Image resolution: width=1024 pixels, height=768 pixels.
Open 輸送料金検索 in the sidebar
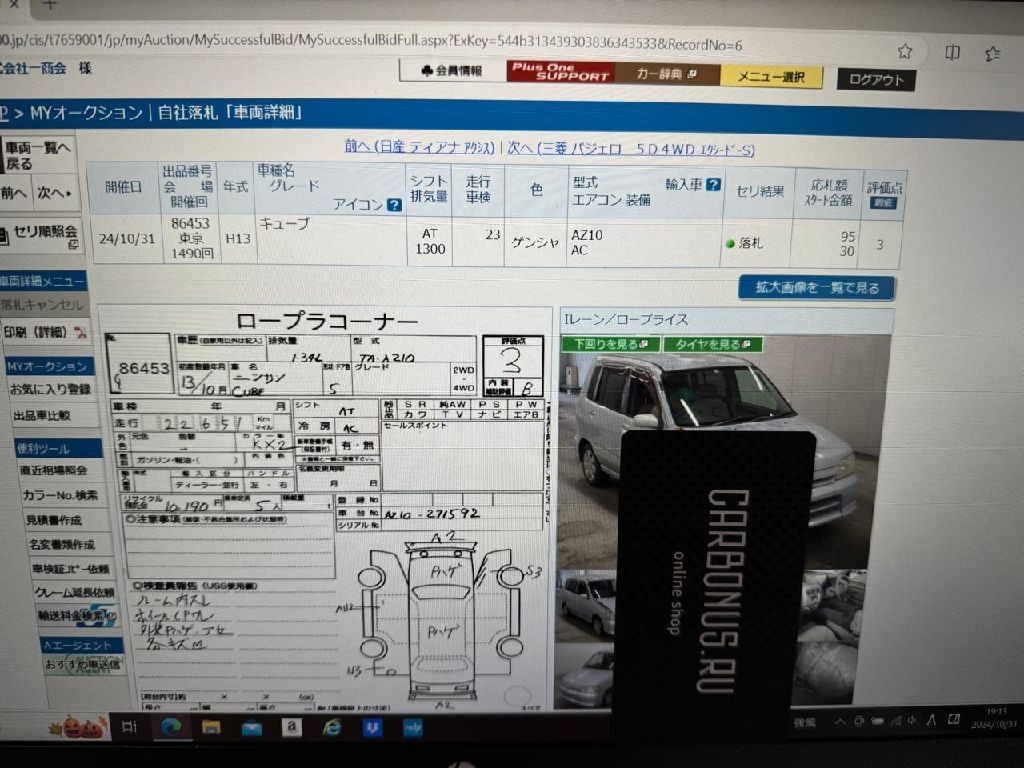coord(76,616)
